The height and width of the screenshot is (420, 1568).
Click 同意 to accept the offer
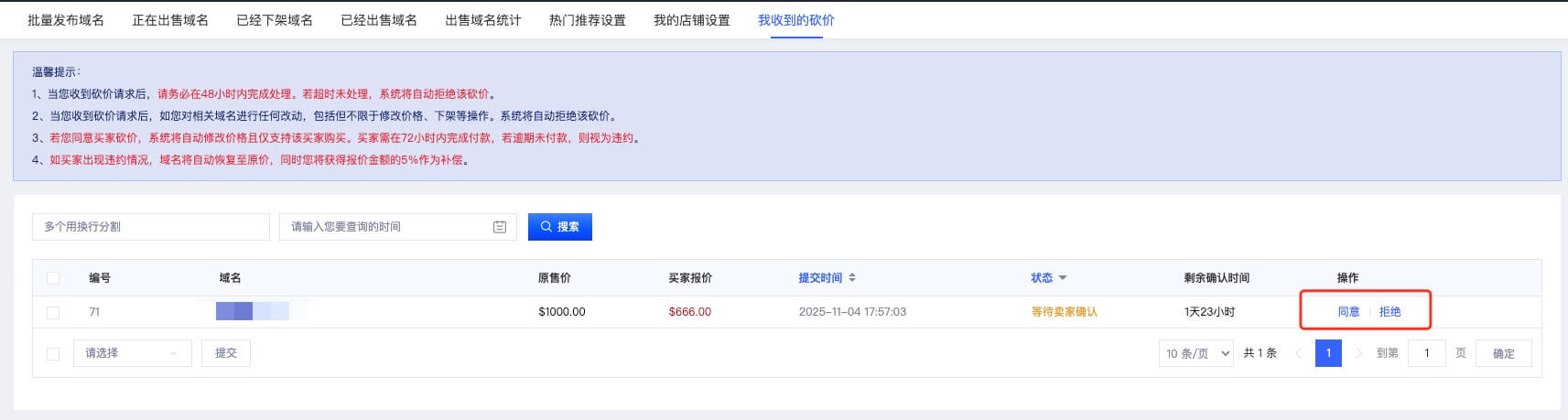[x=1348, y=312]
